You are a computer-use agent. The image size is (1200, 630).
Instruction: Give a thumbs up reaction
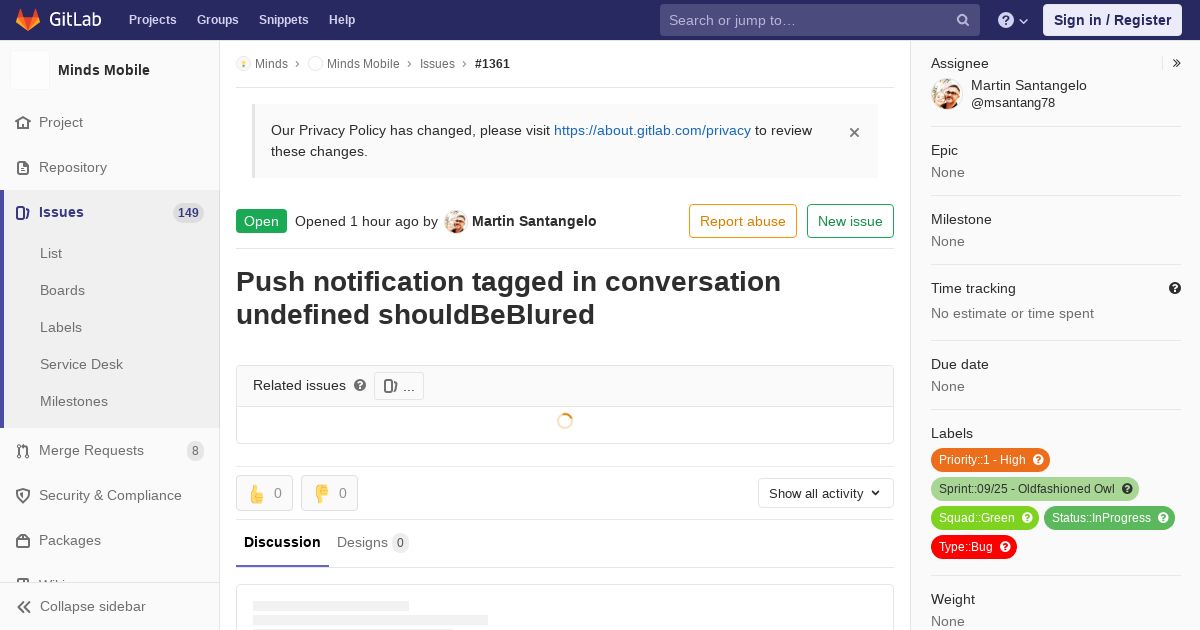(265, 493)
